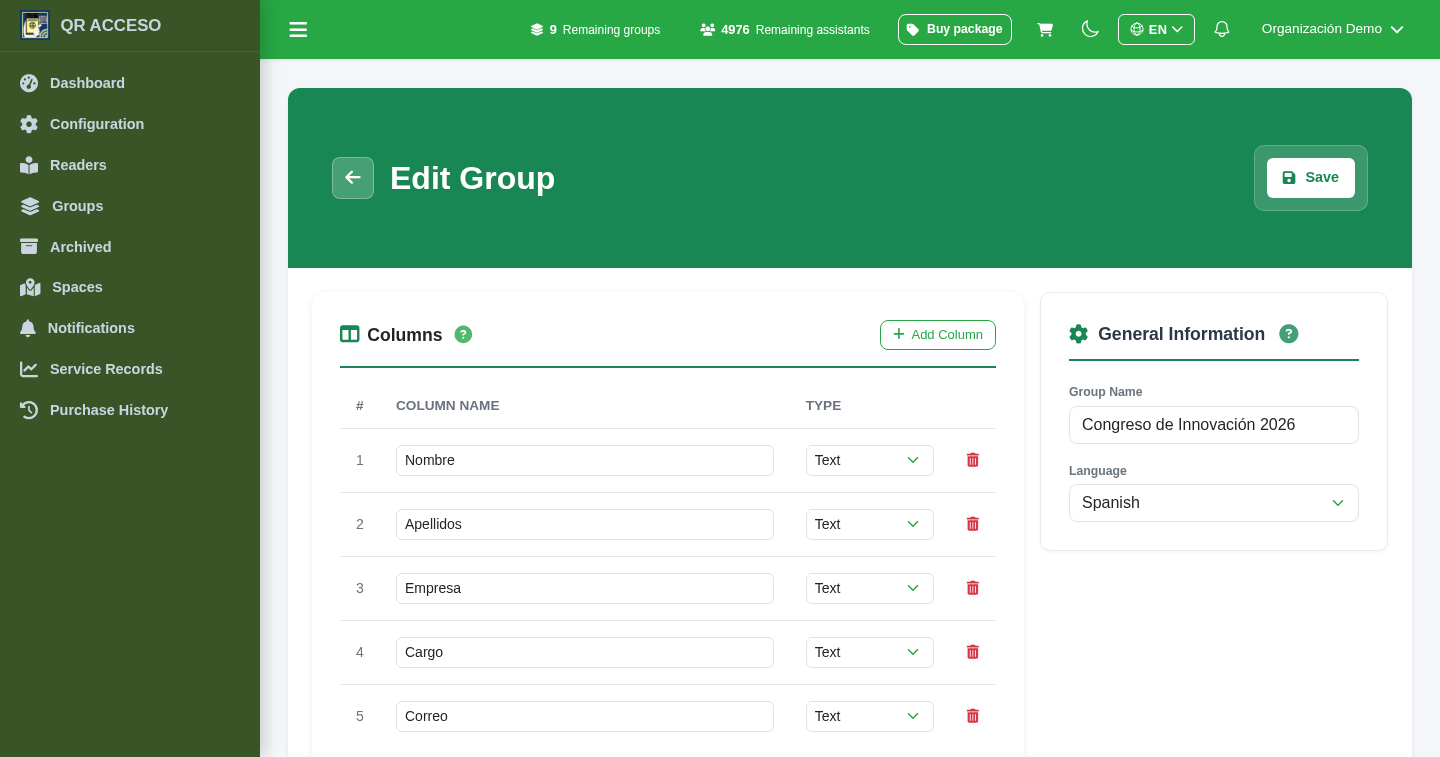Click the 'TYPE' table header
Screen dimensions: 1440x757
824,405
